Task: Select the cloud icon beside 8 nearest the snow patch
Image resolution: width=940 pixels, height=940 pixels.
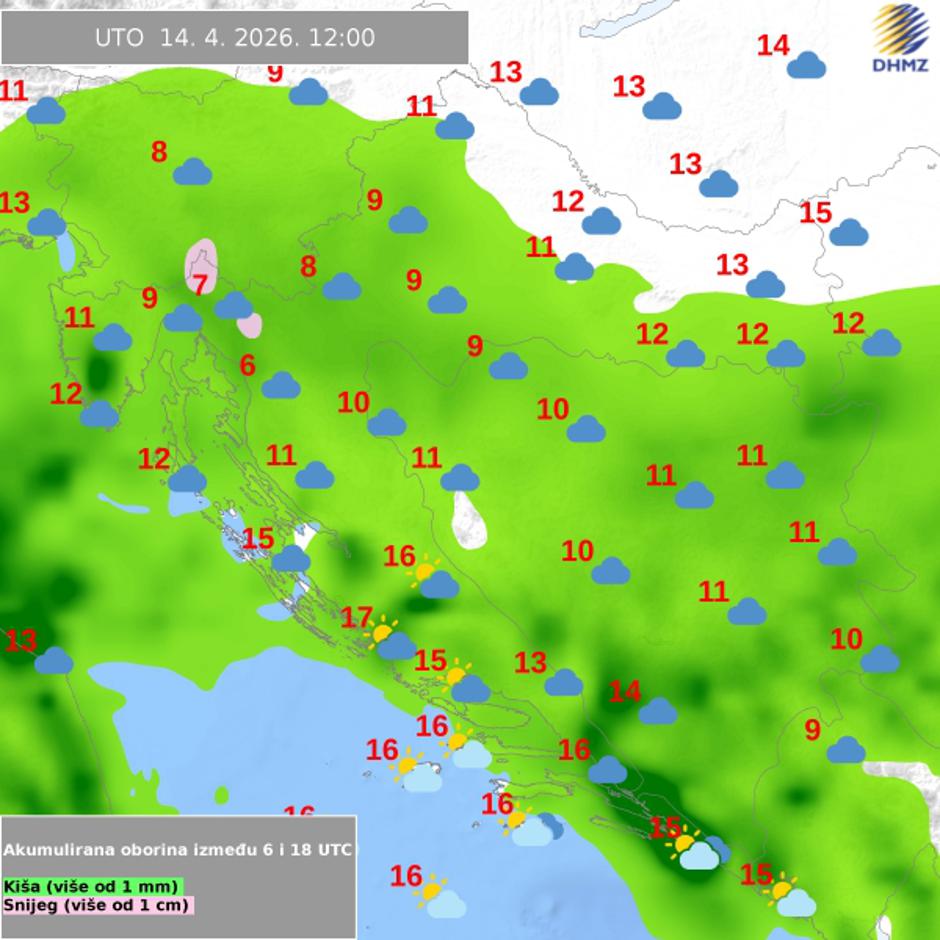Action: (341, 287)
